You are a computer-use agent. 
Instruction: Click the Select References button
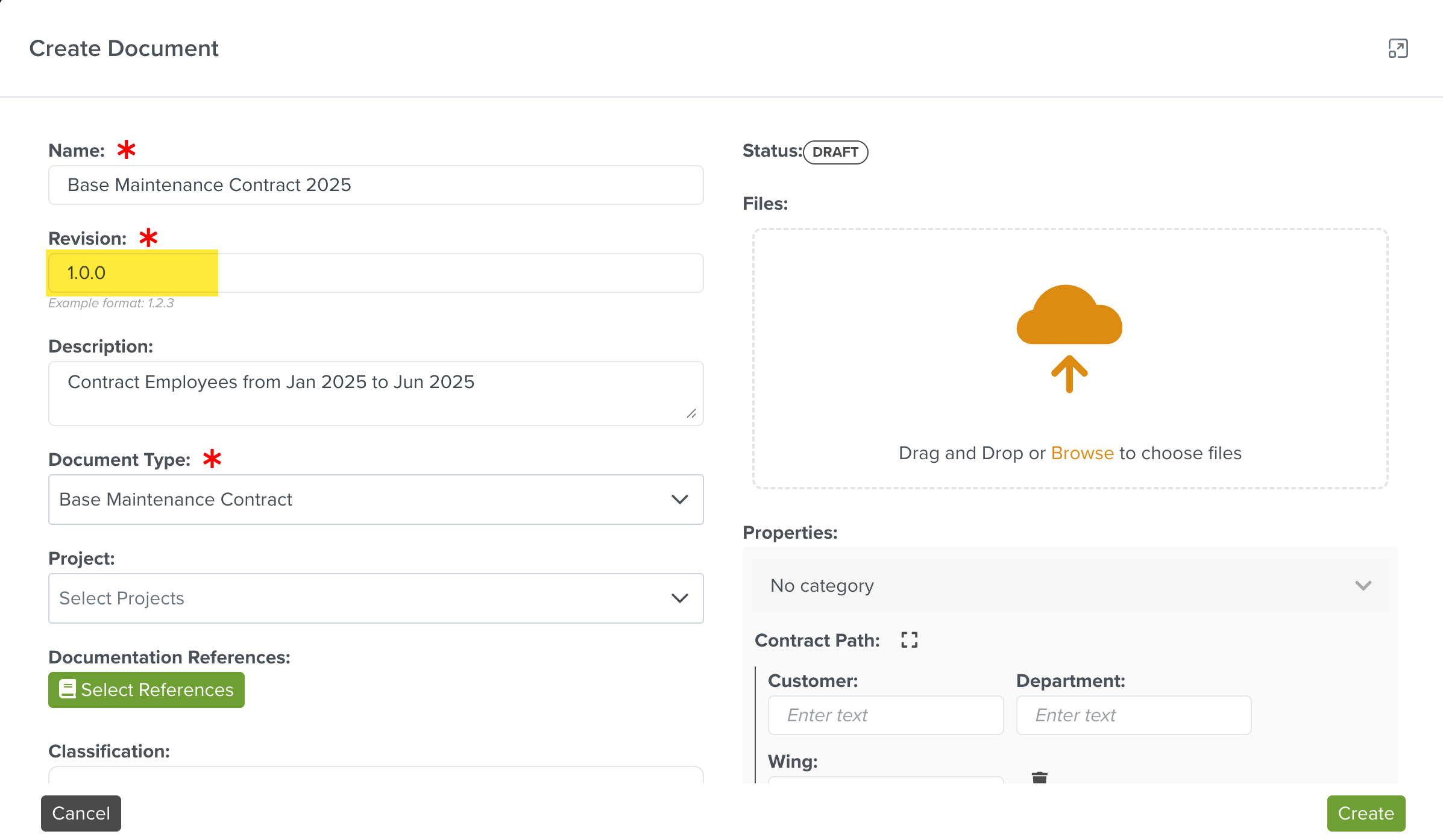[146, 690]
